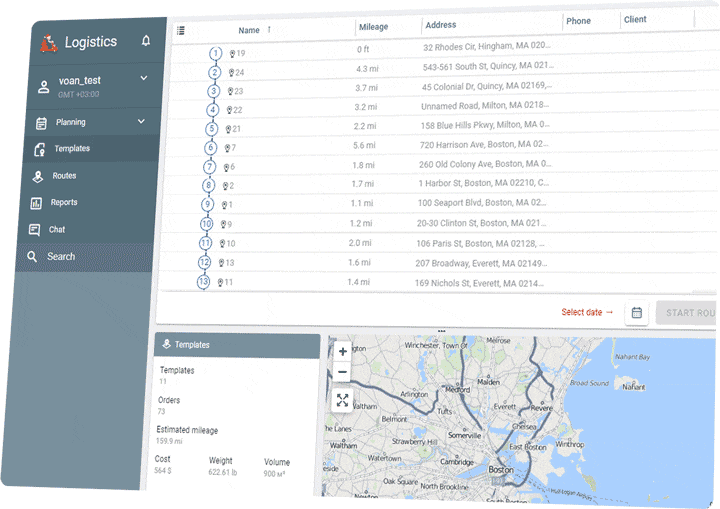The height and width of the screenshot is (509, 720).
Task: Open the notifications bell
Action: pyautogui.click(x=146, y=41)
